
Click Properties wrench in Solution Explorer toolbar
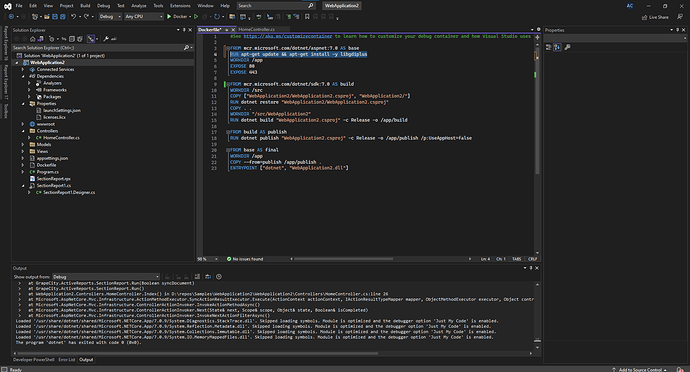(106, 39)
